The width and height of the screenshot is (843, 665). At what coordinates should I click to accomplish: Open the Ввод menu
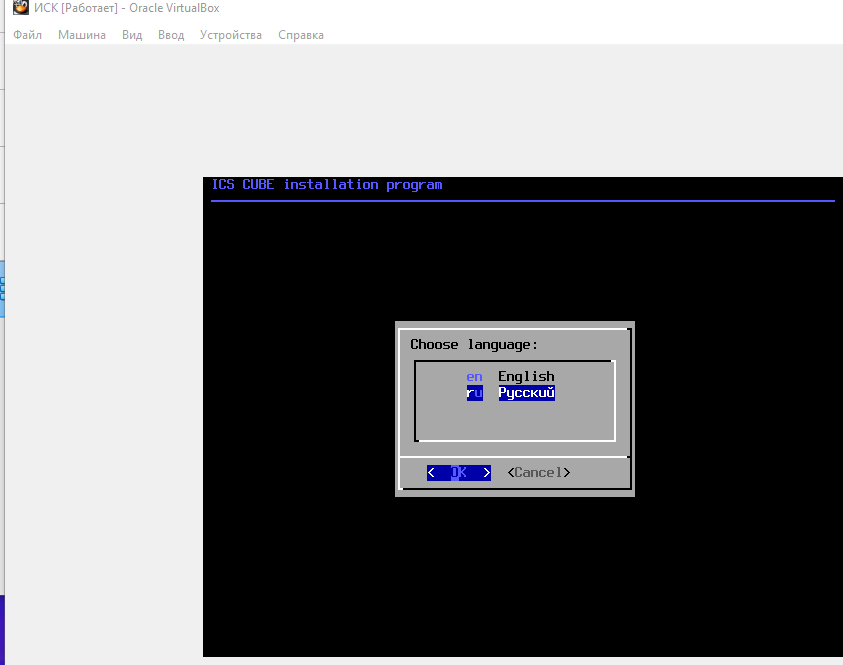pos(171,35)
